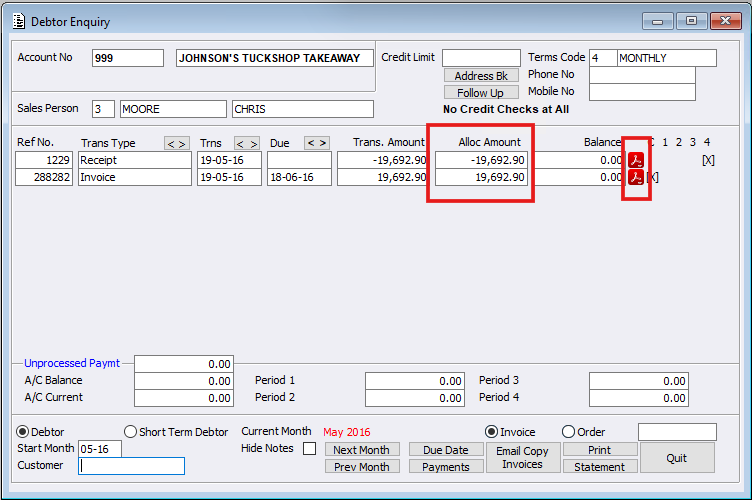Click Trans. Amount -19,692.90 cell
This screenshot has height=500, width=752.
click(383, 160)
